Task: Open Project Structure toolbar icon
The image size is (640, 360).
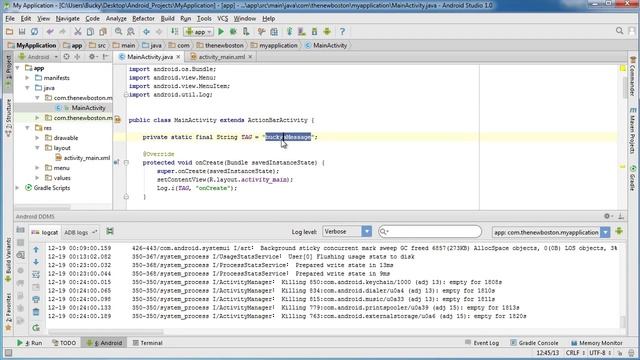Action: (274, 31)
